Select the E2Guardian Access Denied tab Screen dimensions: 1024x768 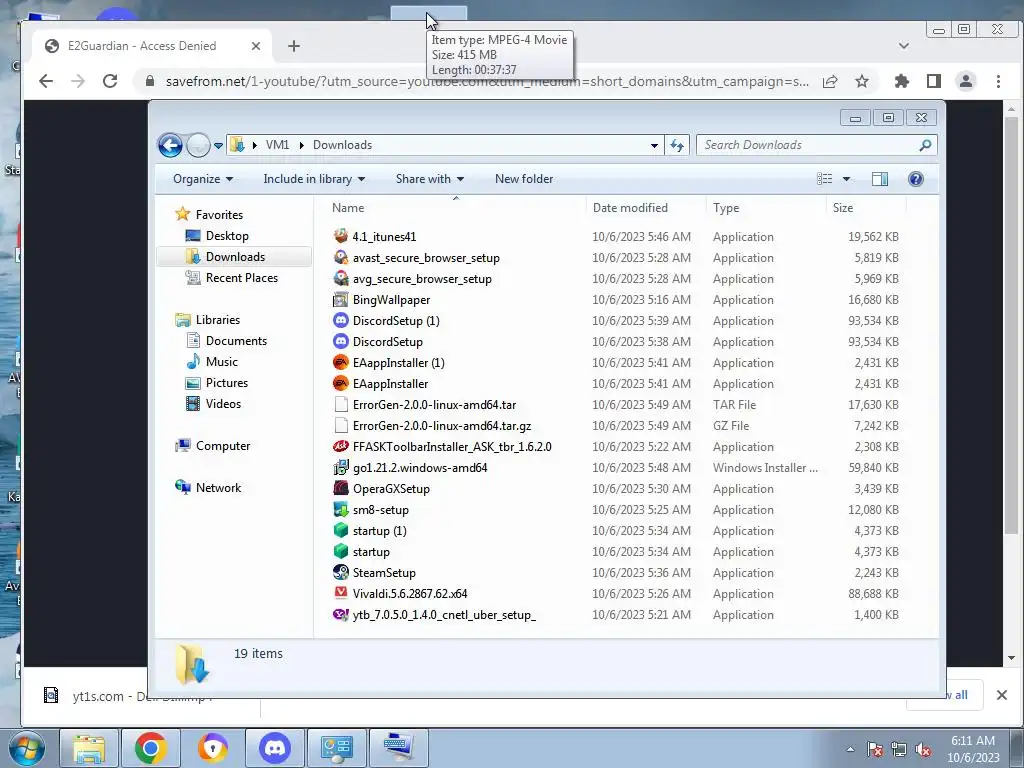pos(152,46)
